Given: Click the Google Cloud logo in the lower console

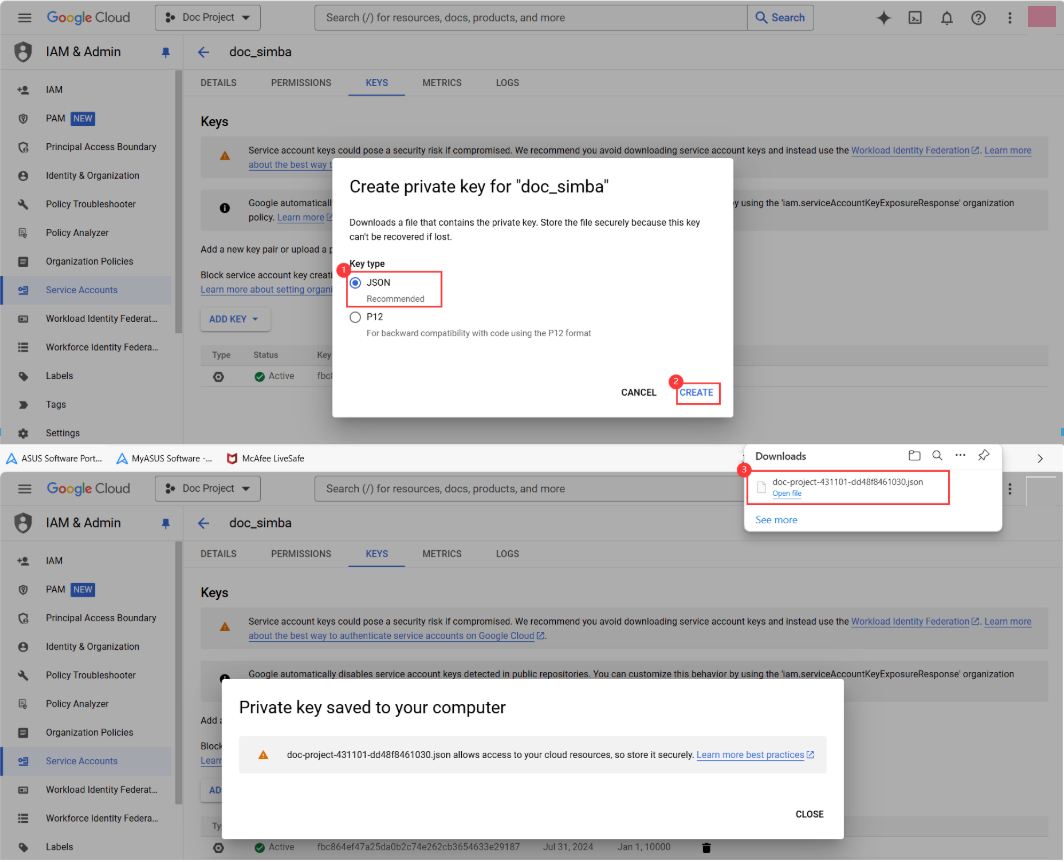Looking at the screenshot, I should 88,489.
